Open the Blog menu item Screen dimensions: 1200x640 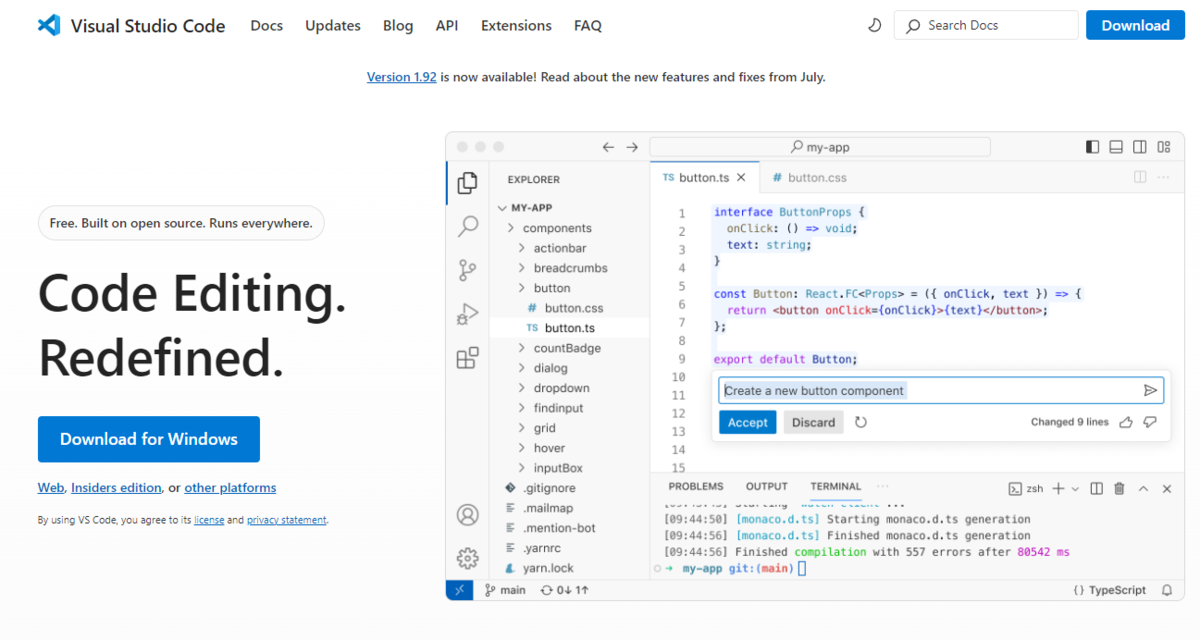[x=398, y=25]
